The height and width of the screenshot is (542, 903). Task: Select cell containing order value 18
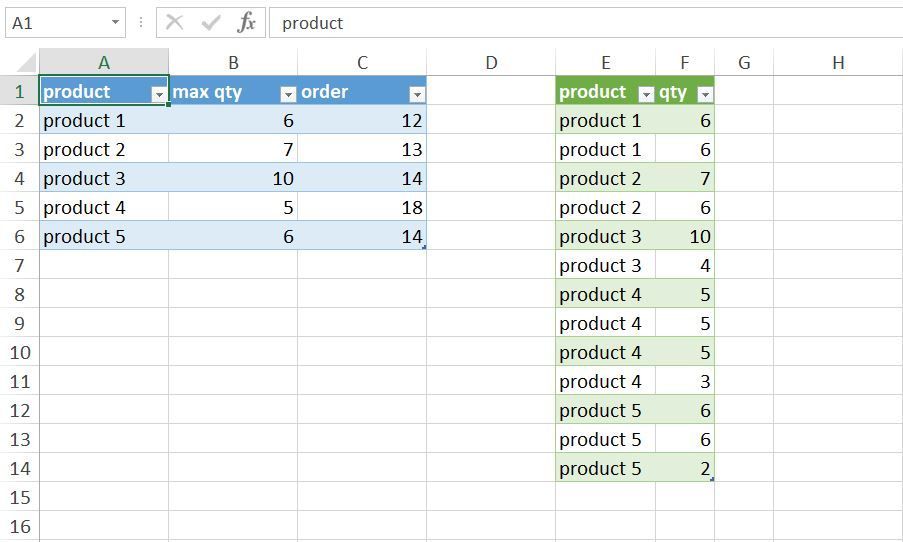click(x=362, y=208)
